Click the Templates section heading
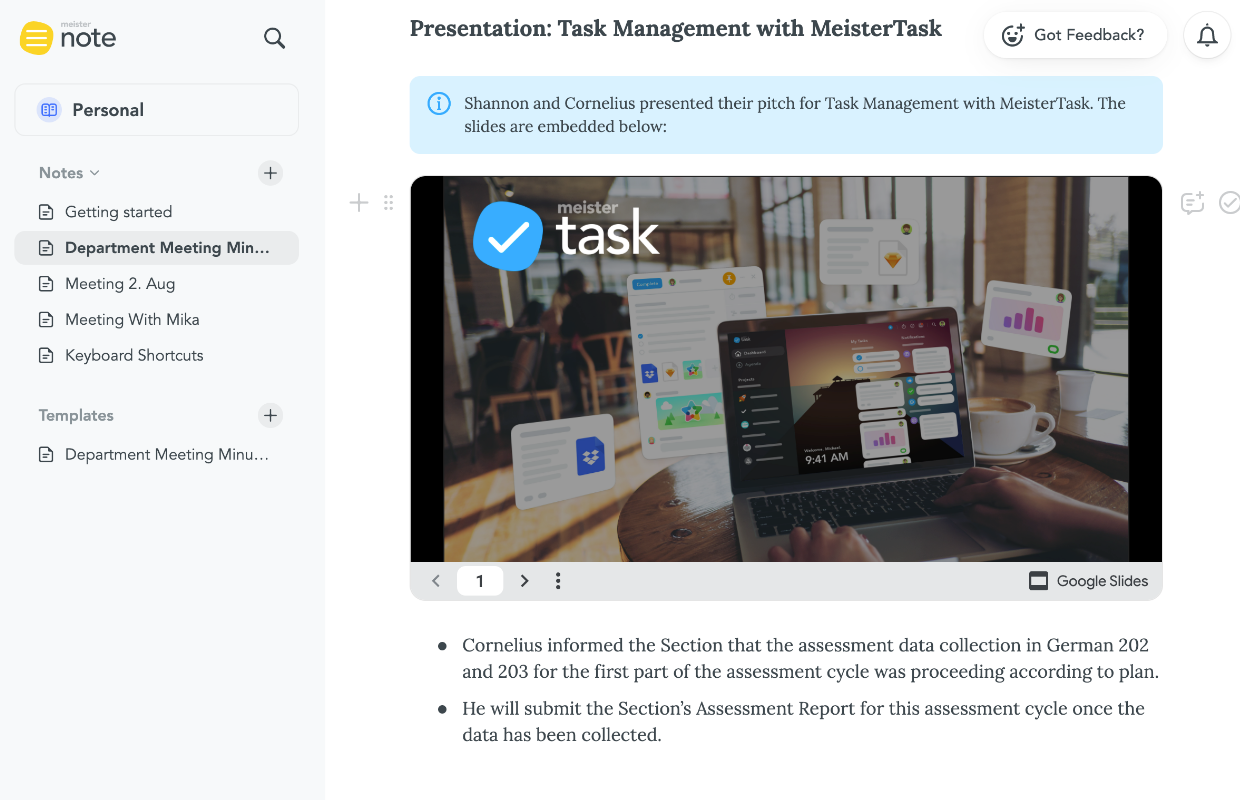Viewport: 1240px width, 800px height. [76, 415]
